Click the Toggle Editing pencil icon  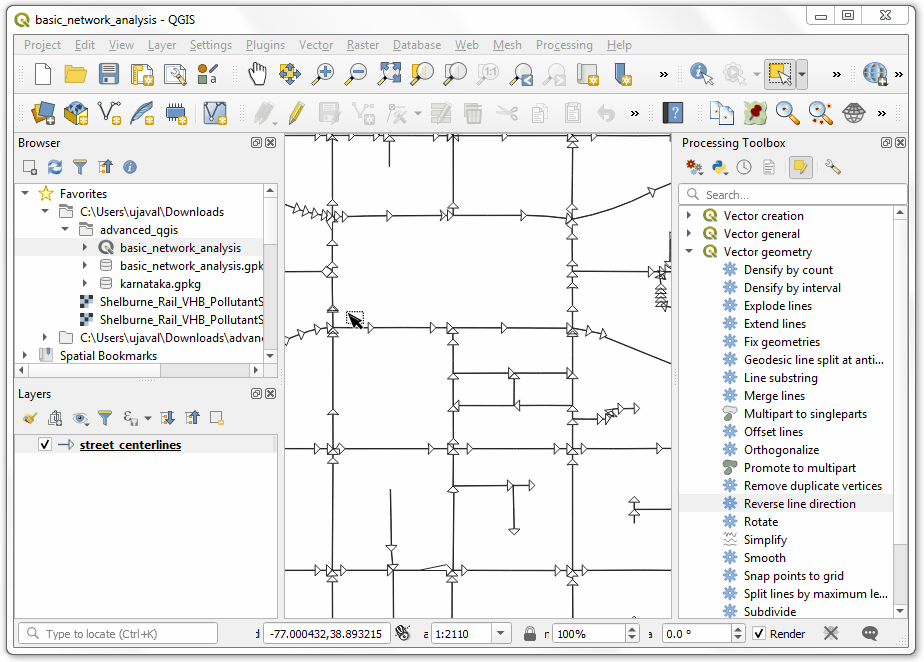click(x=296, y=113)
